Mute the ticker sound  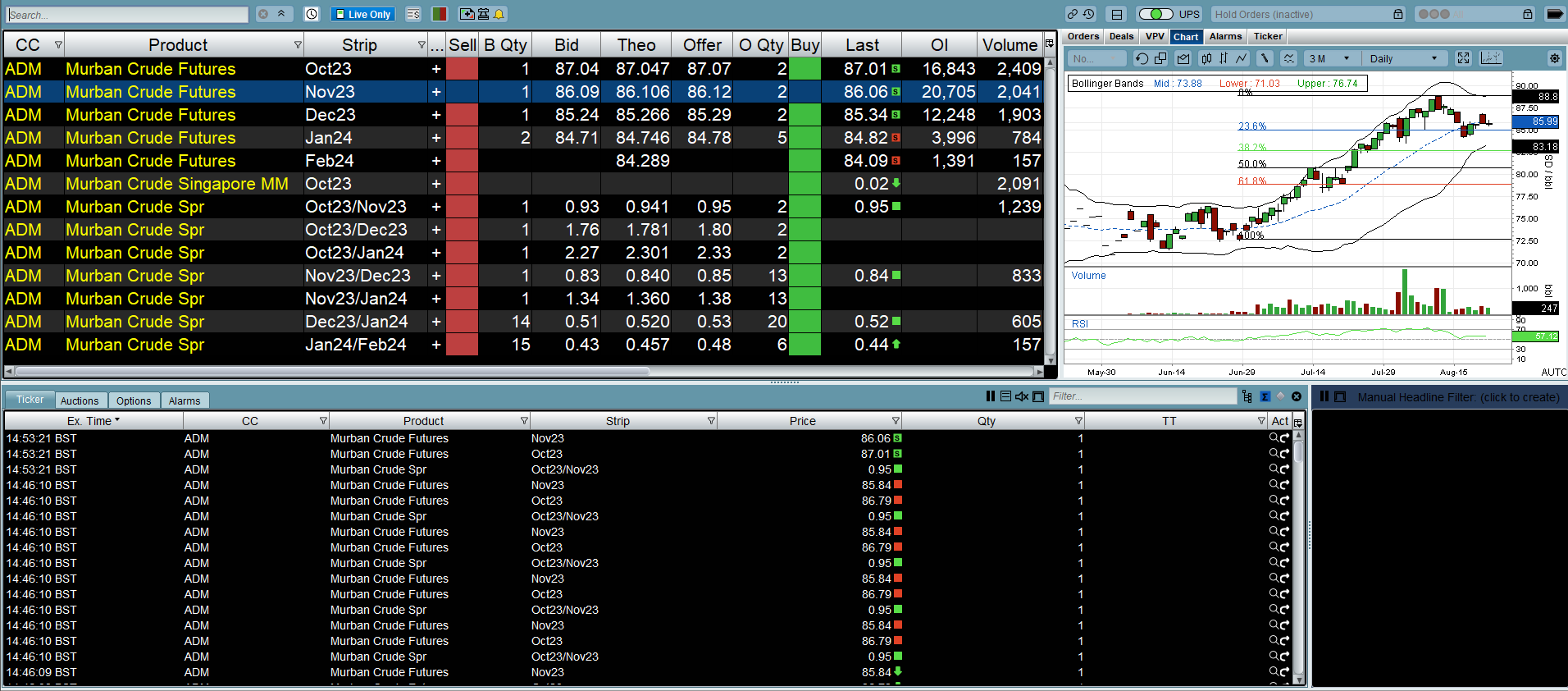tap(1022, 396)
